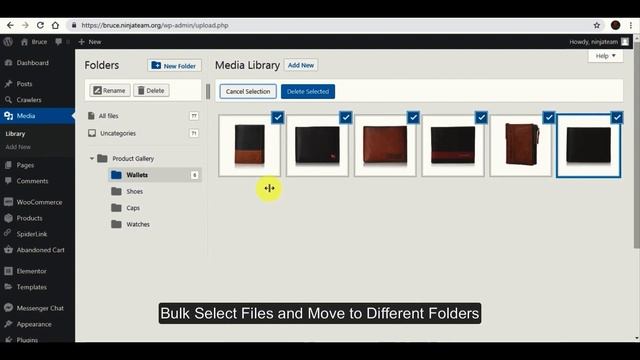Click the brown zip wallet thumbnail
The width and height of the screenshot is (640, 360).
tap(520, 145)
